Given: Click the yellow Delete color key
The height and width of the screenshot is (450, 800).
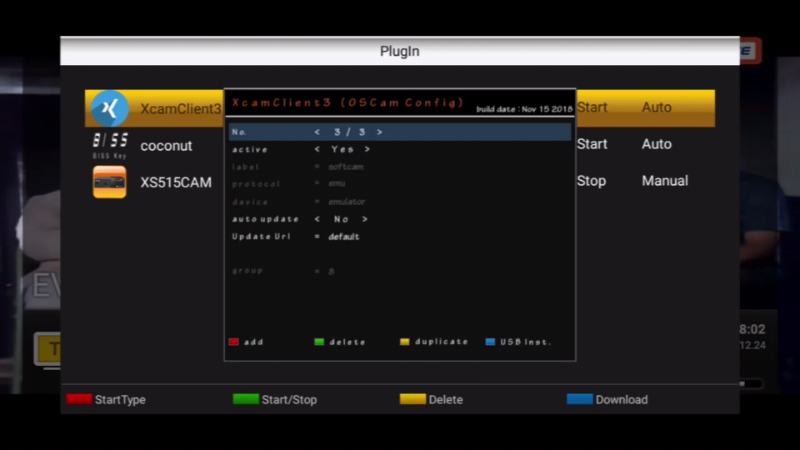Looking at the screenshot, I should click(413, 399).
